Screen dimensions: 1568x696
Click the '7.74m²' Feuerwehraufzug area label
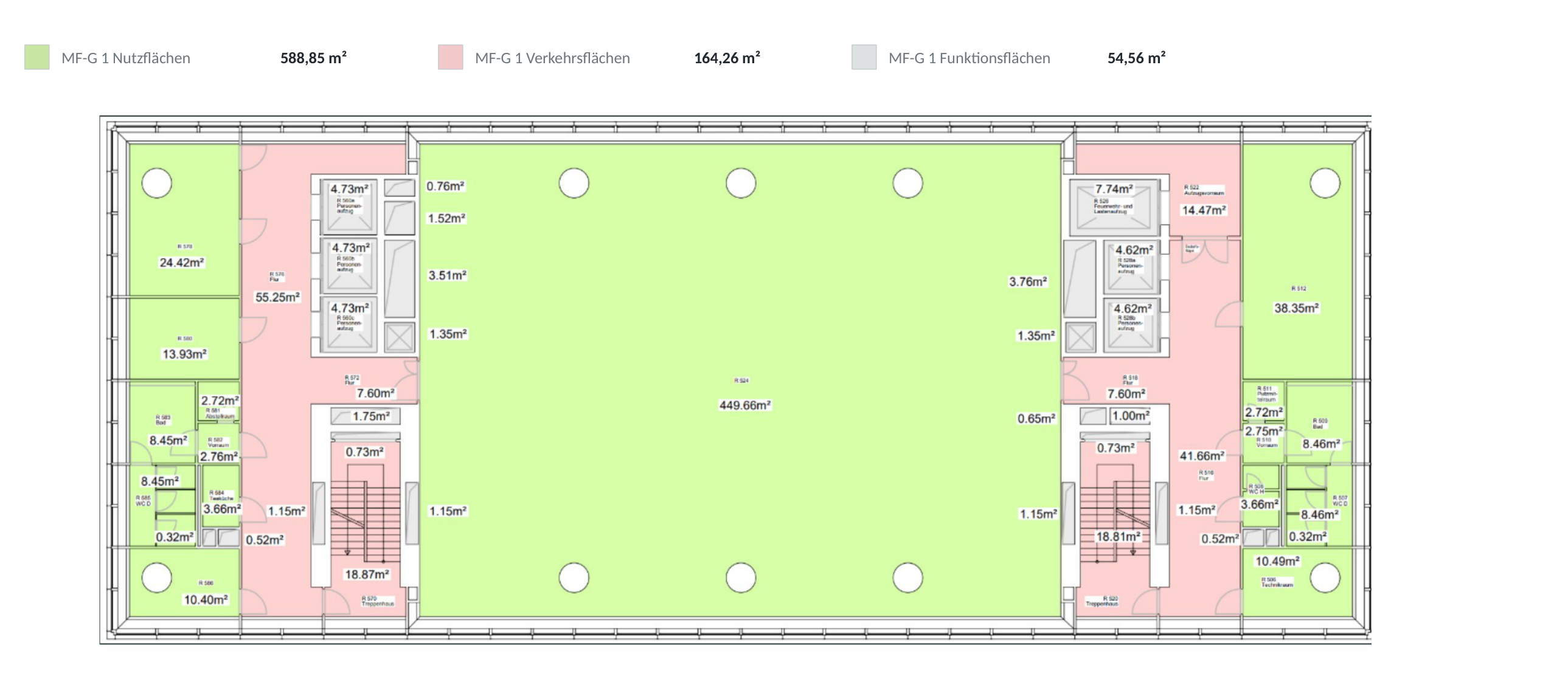(x=1114, y=189)
